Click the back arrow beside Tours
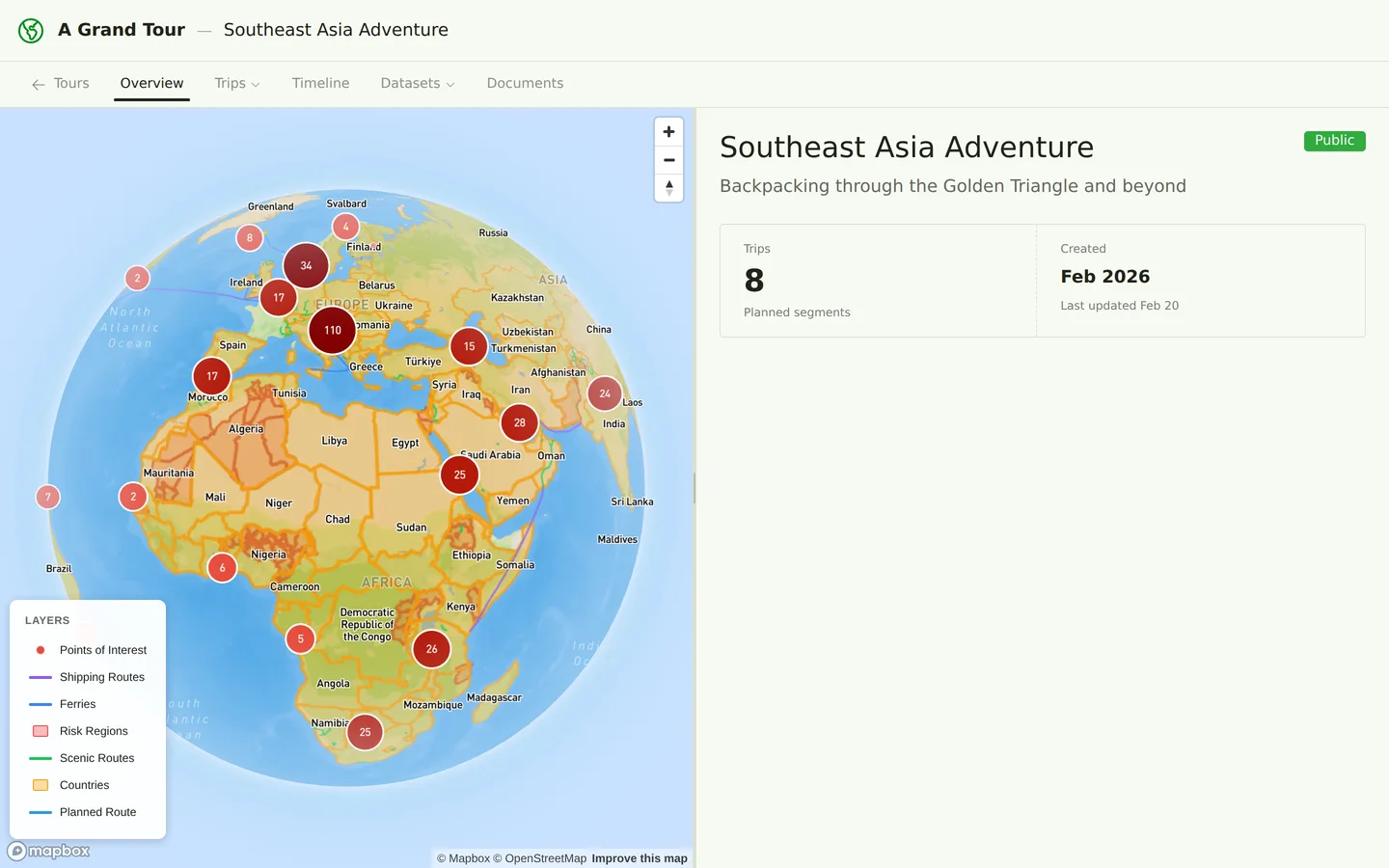The image size is (1389, 868). [x=39, y=85]
